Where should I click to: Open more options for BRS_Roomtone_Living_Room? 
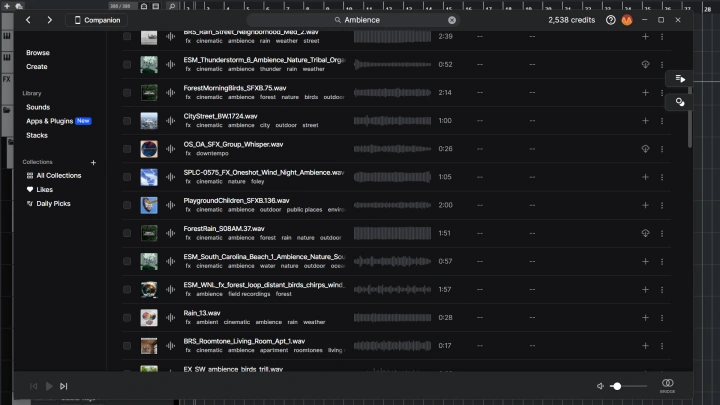coord(662,346)
